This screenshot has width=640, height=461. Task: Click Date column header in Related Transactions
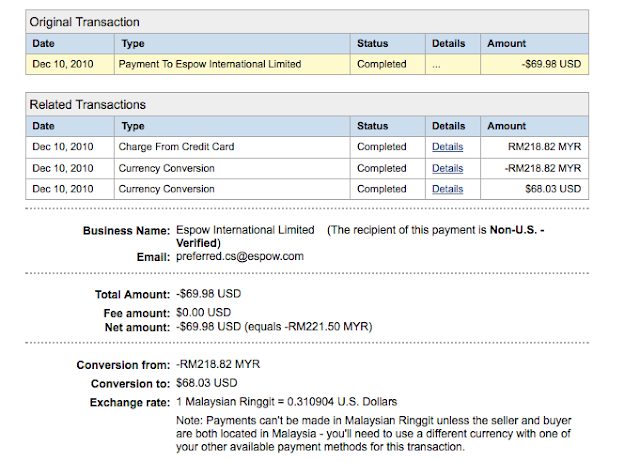click(43, 126)
